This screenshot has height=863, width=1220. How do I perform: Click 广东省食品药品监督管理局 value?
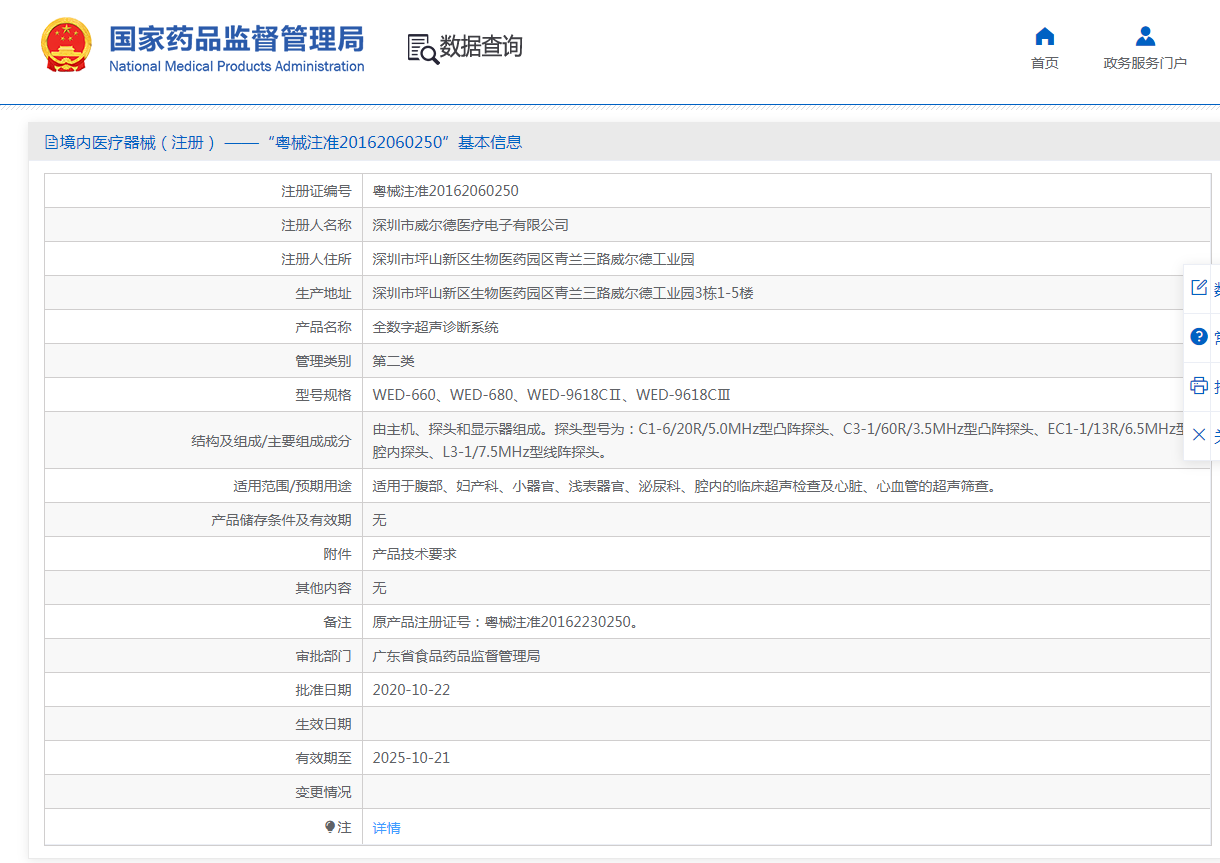click(457, 656)
